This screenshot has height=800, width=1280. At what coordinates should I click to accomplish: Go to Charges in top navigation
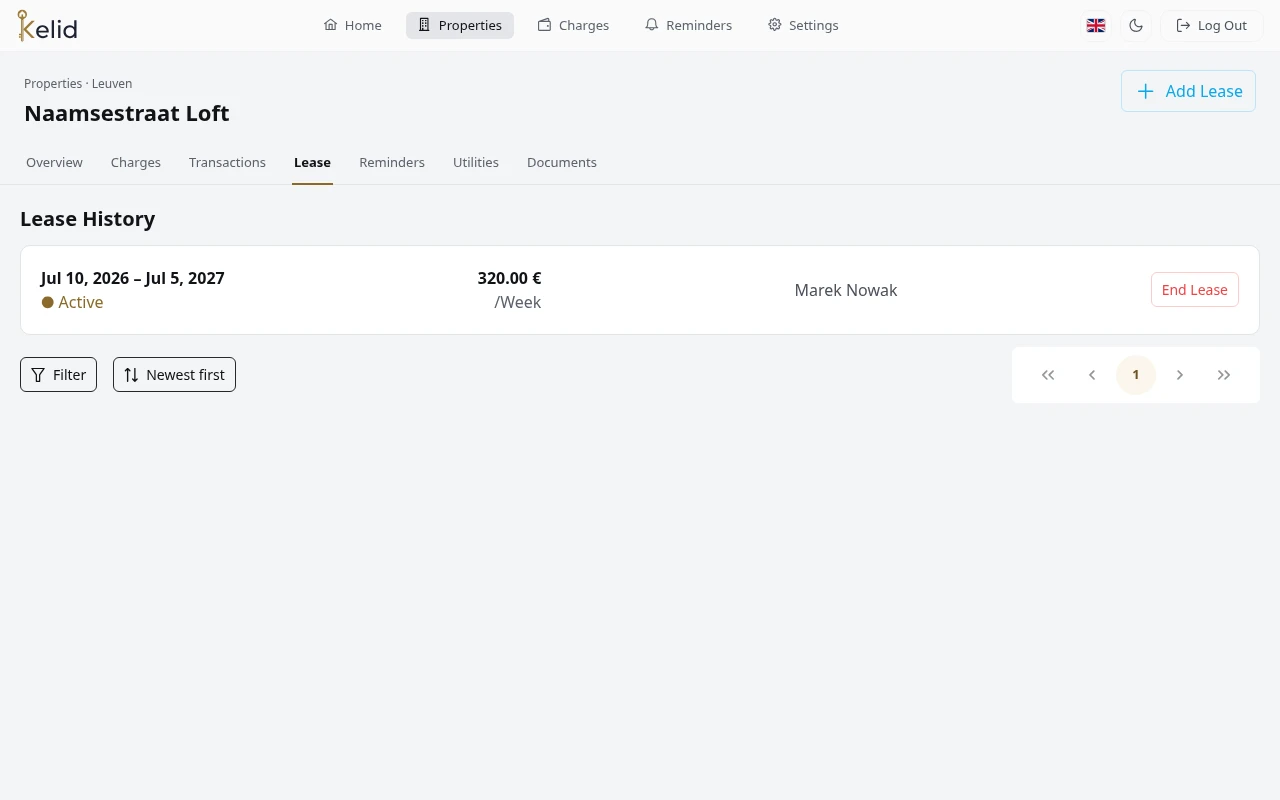tap(573, 25)
